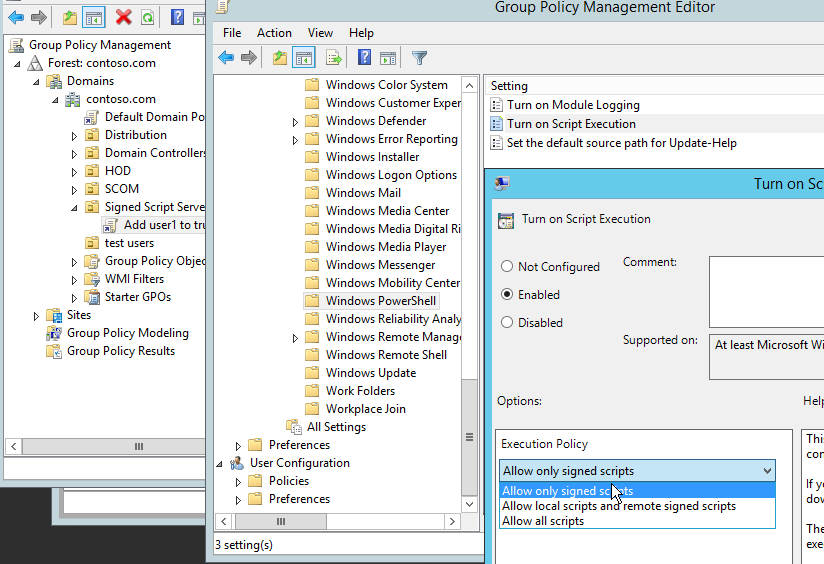Click Help icon in Group Policy Management toolbar
The width and height of the screenshot is (824, 564).
177,18
